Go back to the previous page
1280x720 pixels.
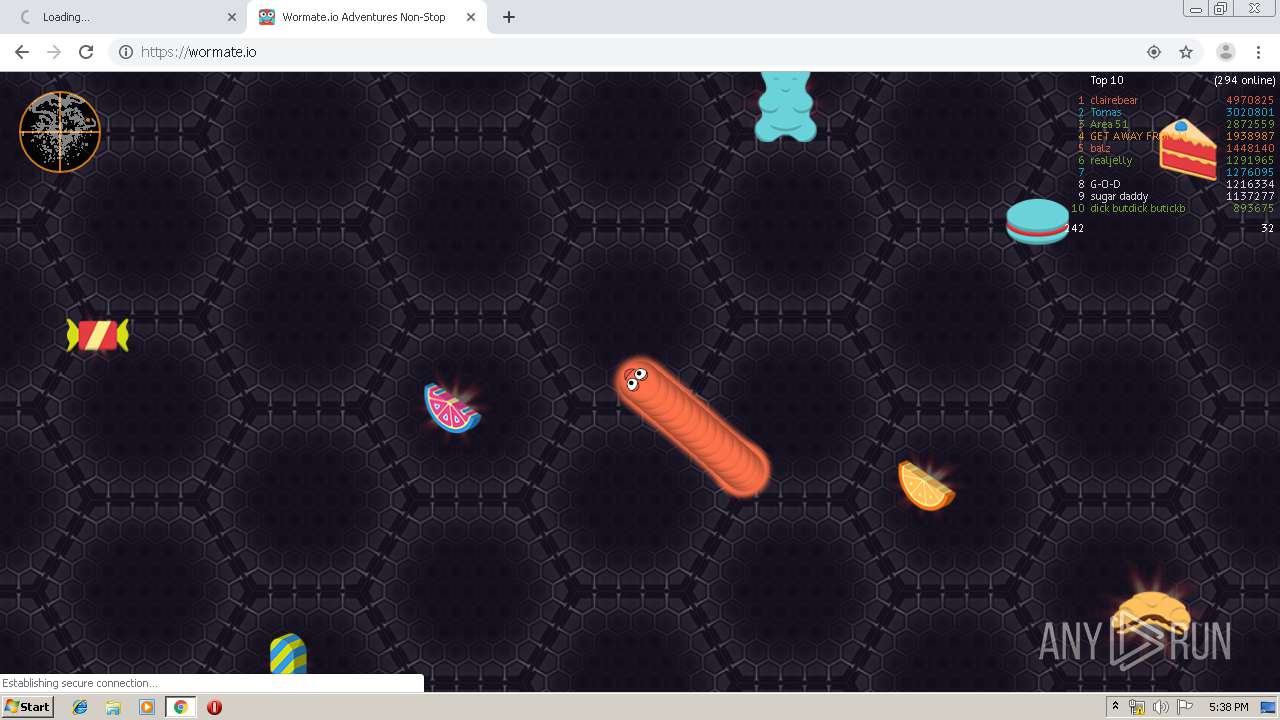22,52
